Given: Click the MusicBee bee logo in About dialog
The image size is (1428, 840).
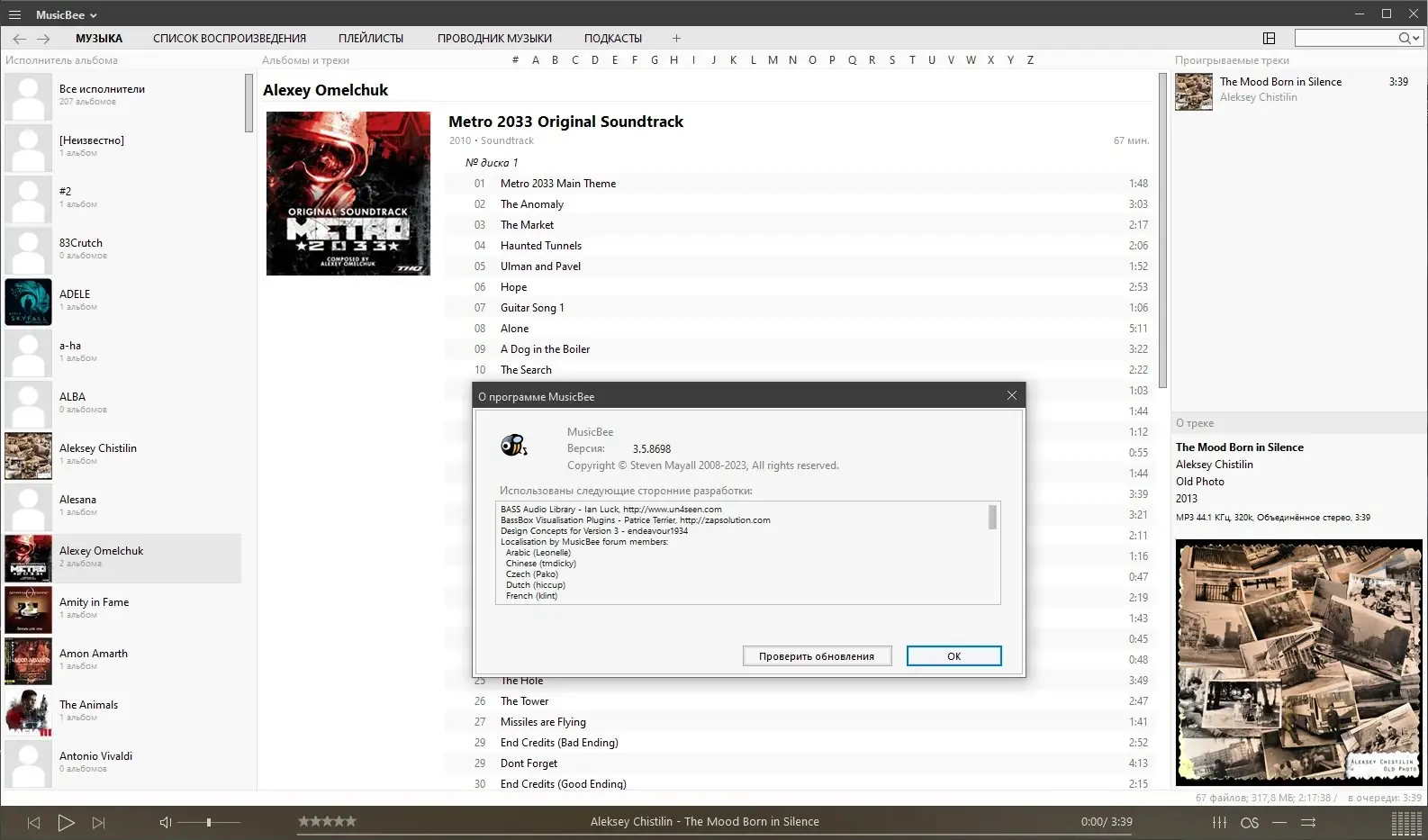Looking at the screenshot, I should pos(513,445).
